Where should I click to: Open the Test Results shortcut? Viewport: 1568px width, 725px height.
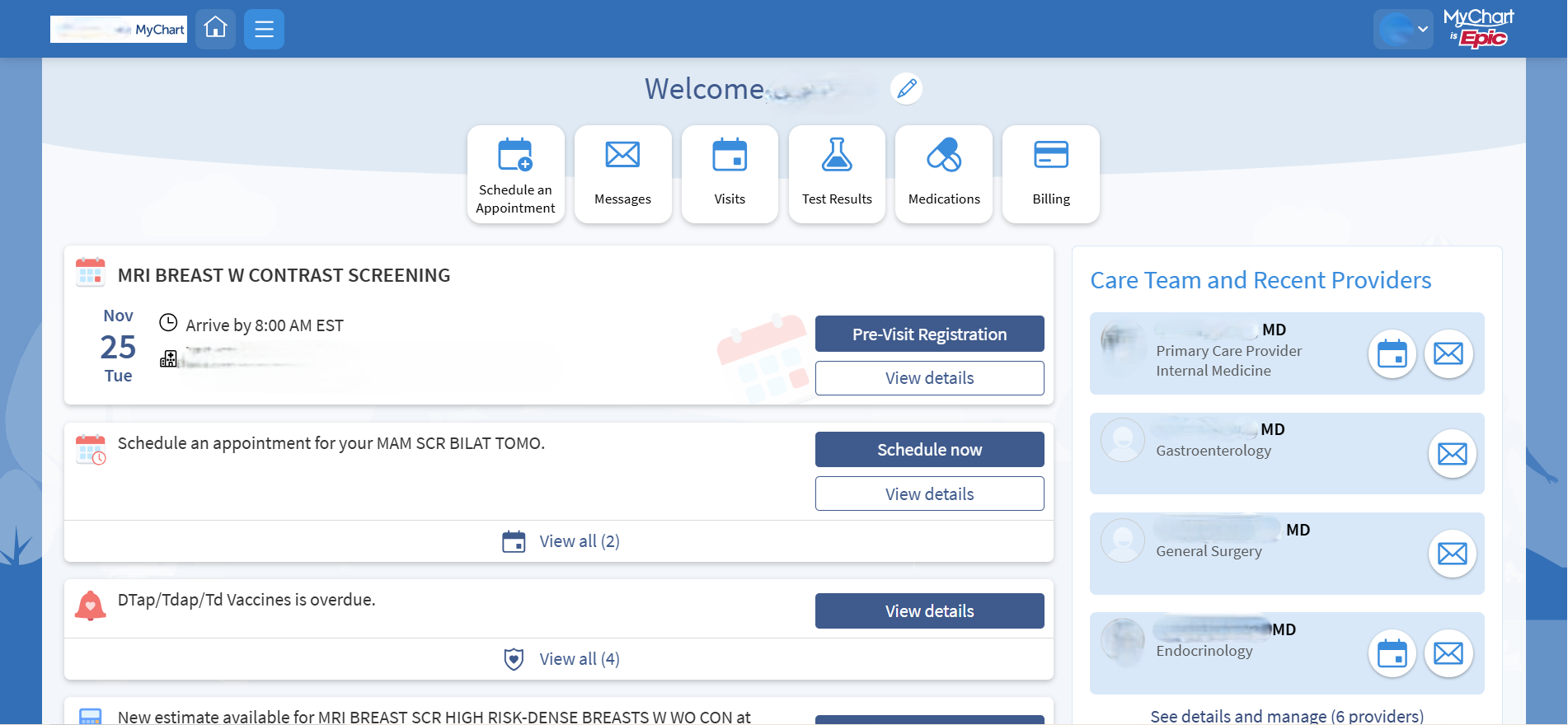point(837,174)
